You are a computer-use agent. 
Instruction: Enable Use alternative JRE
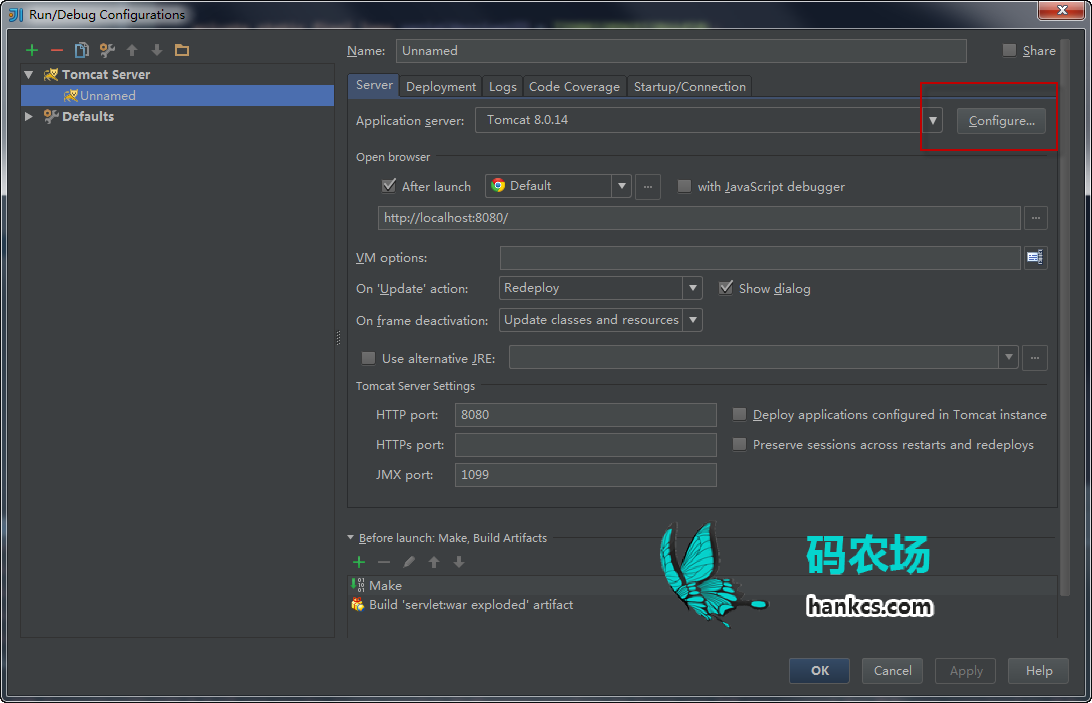click(x=368, y=358)
